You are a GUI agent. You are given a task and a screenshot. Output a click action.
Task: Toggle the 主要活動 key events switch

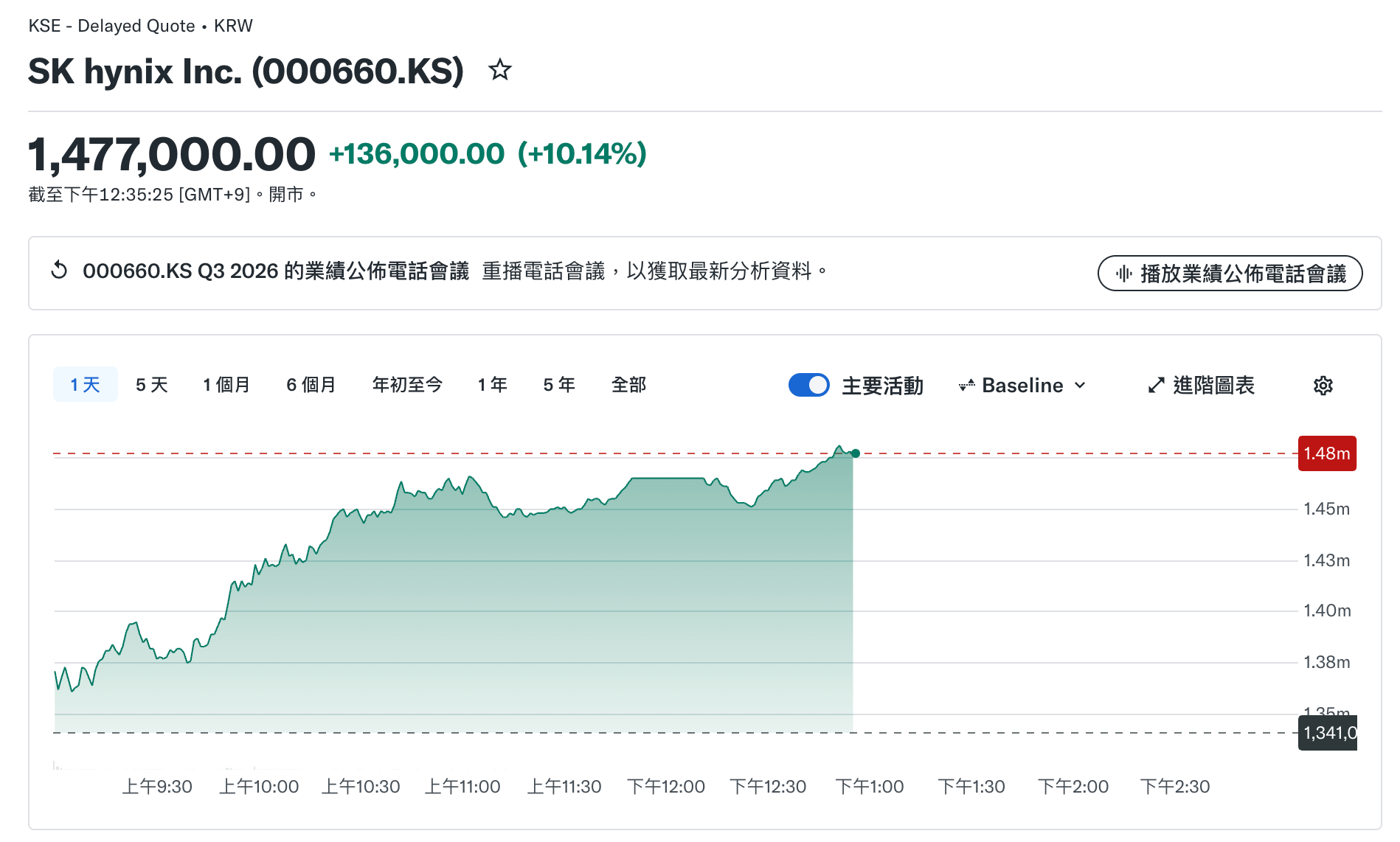[x=809, y=385]
